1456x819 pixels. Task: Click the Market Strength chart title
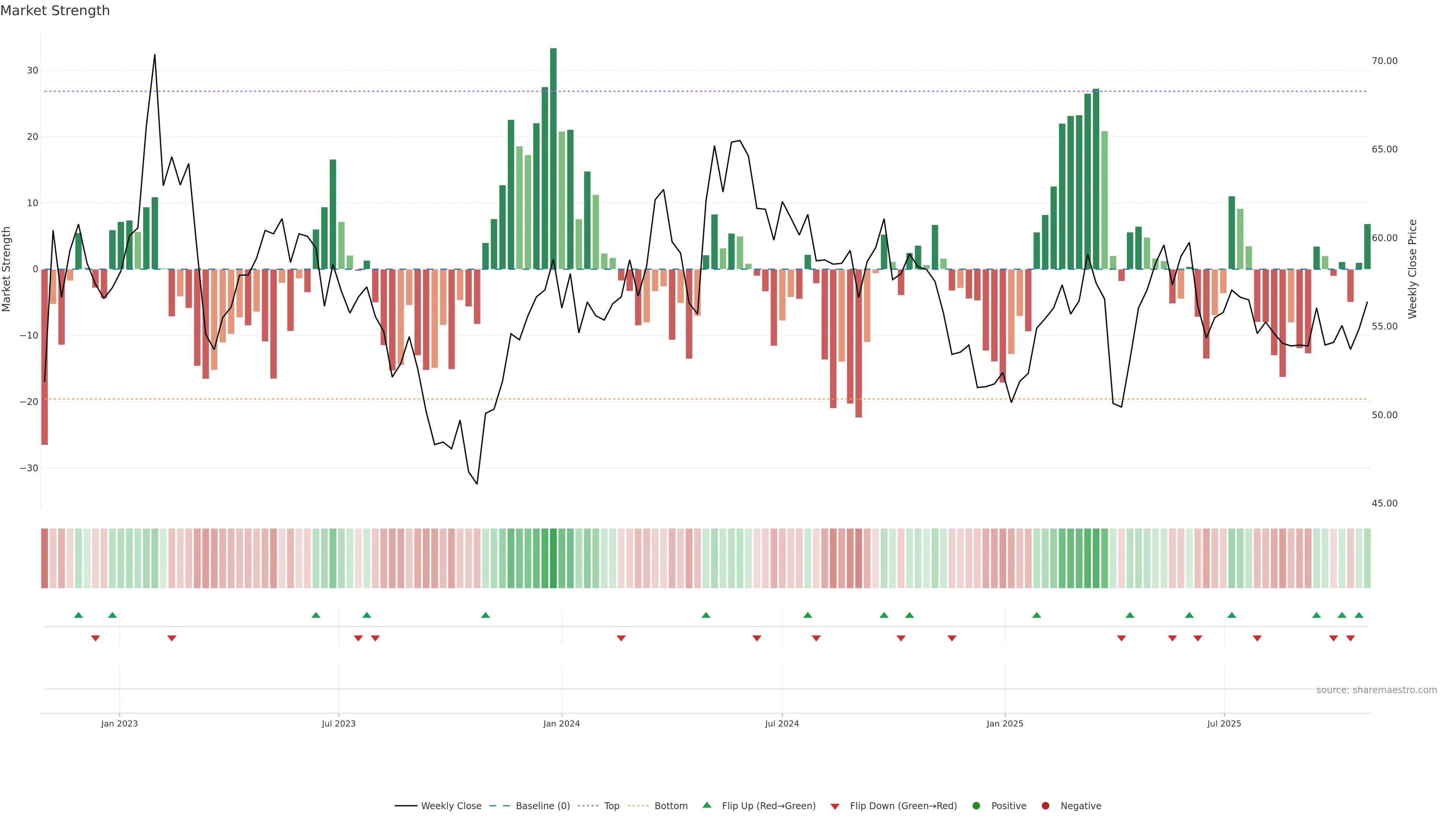coord(55,11)
